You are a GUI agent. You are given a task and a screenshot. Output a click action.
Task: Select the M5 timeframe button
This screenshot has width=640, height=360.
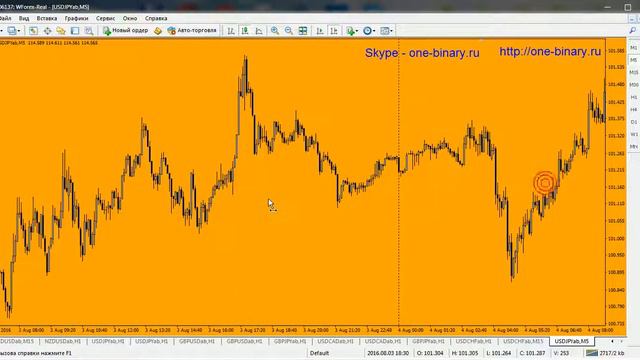click(633, 60)
